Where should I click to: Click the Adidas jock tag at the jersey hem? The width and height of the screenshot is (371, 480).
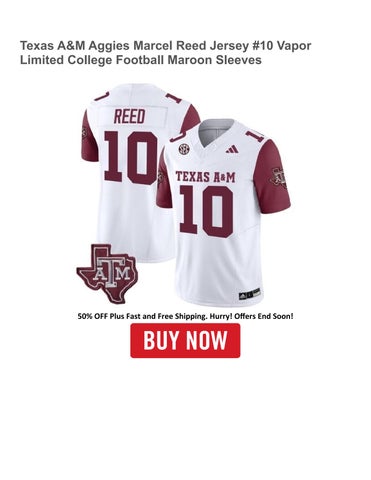click(249, 294)
